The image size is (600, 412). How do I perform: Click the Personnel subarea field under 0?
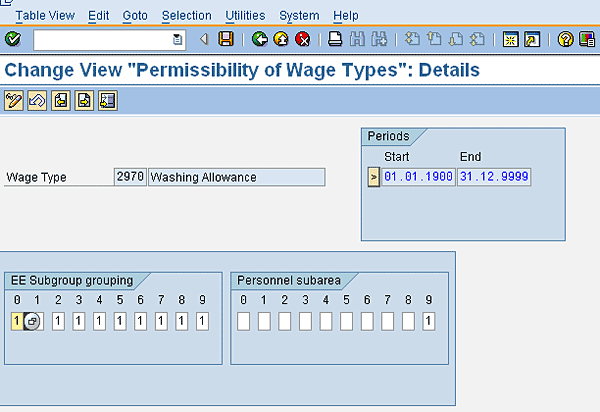243,321
